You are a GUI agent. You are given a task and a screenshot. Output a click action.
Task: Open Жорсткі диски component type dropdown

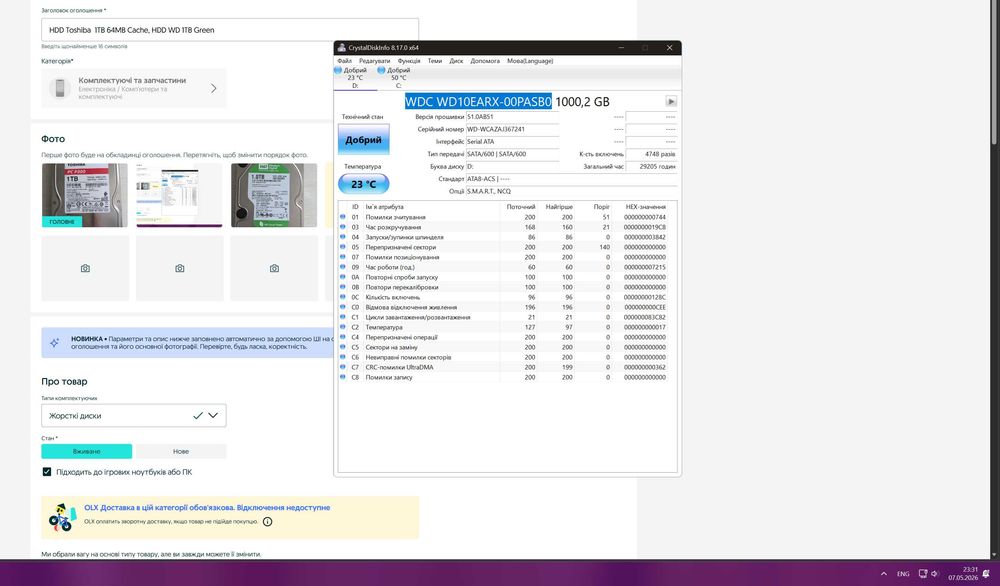(134, 416)
